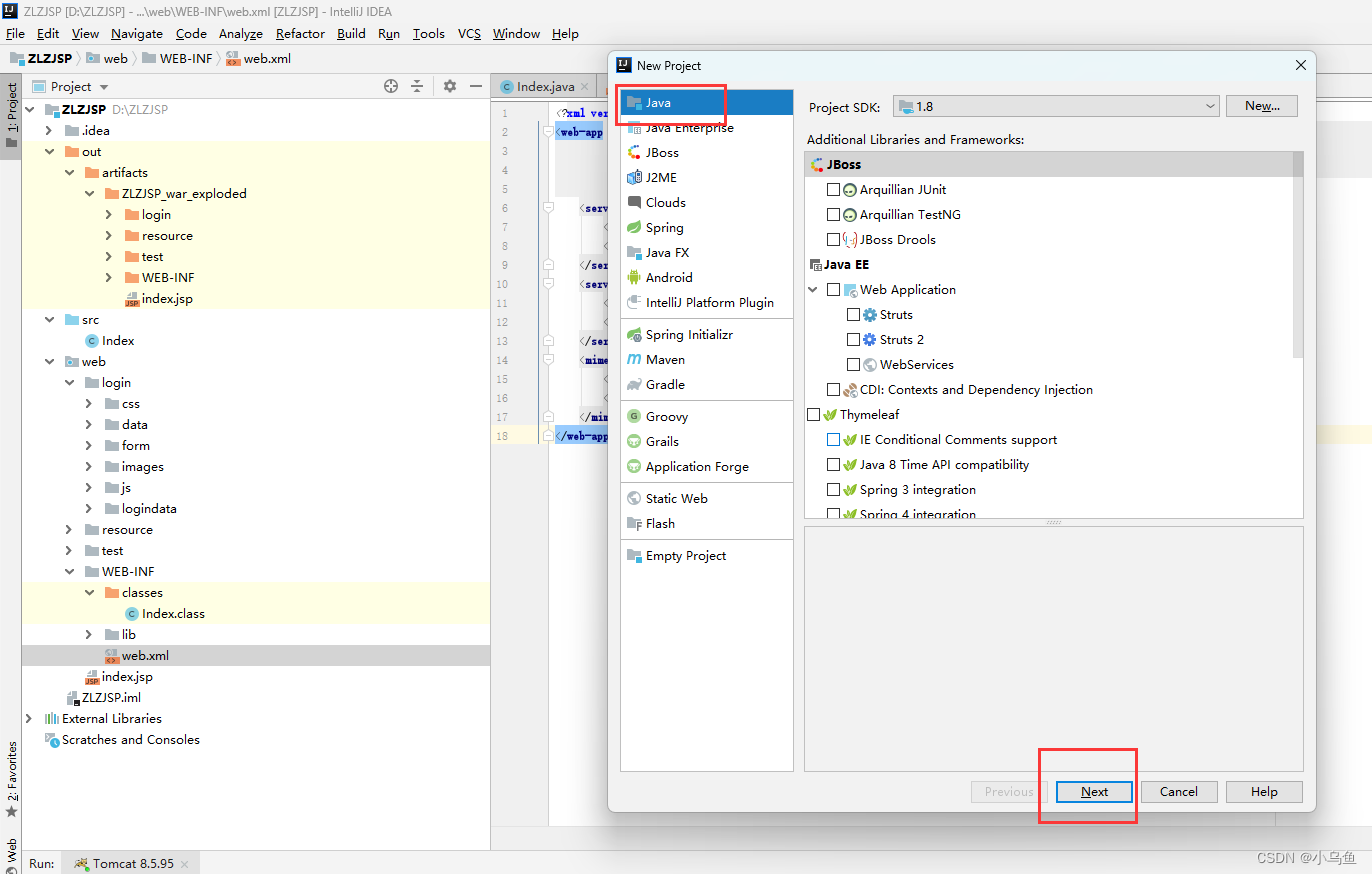This screenshot has height=874, width=1372.
Task: Collapse the out folder
Action: click(49, 152)
